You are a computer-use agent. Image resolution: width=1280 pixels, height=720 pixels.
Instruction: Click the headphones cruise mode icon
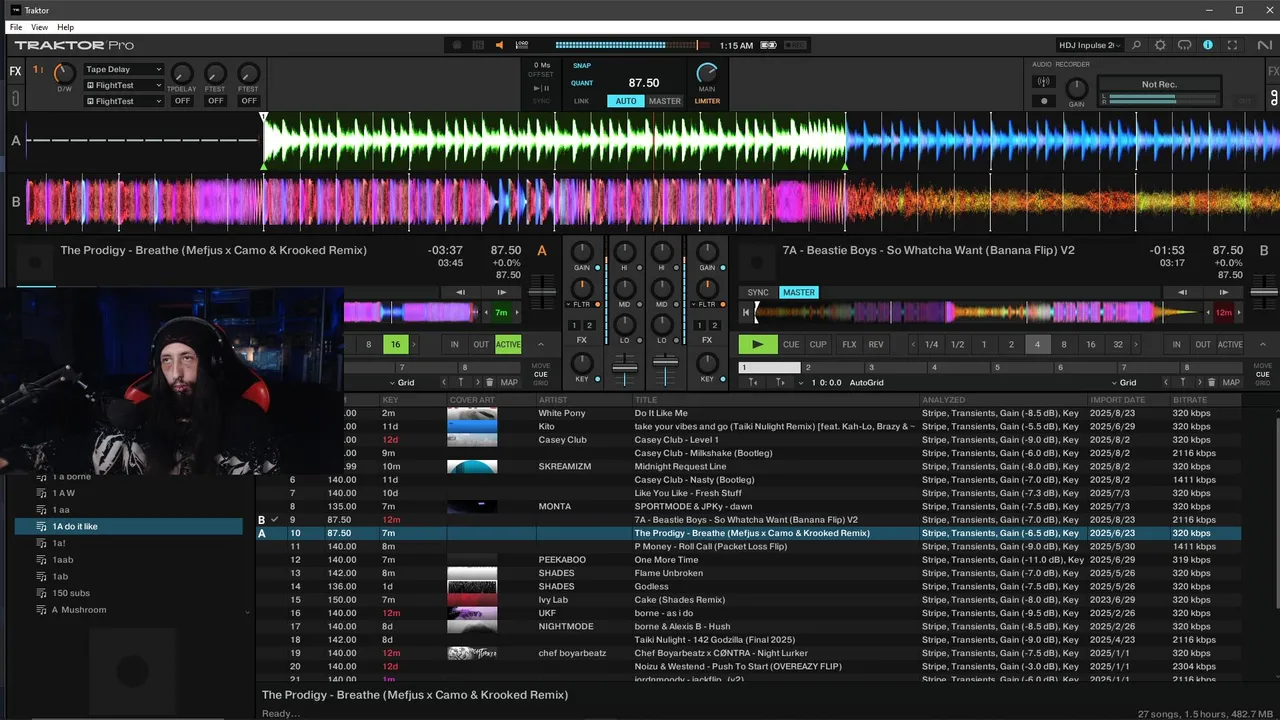pyautogui.click(x=1184, y=45)
